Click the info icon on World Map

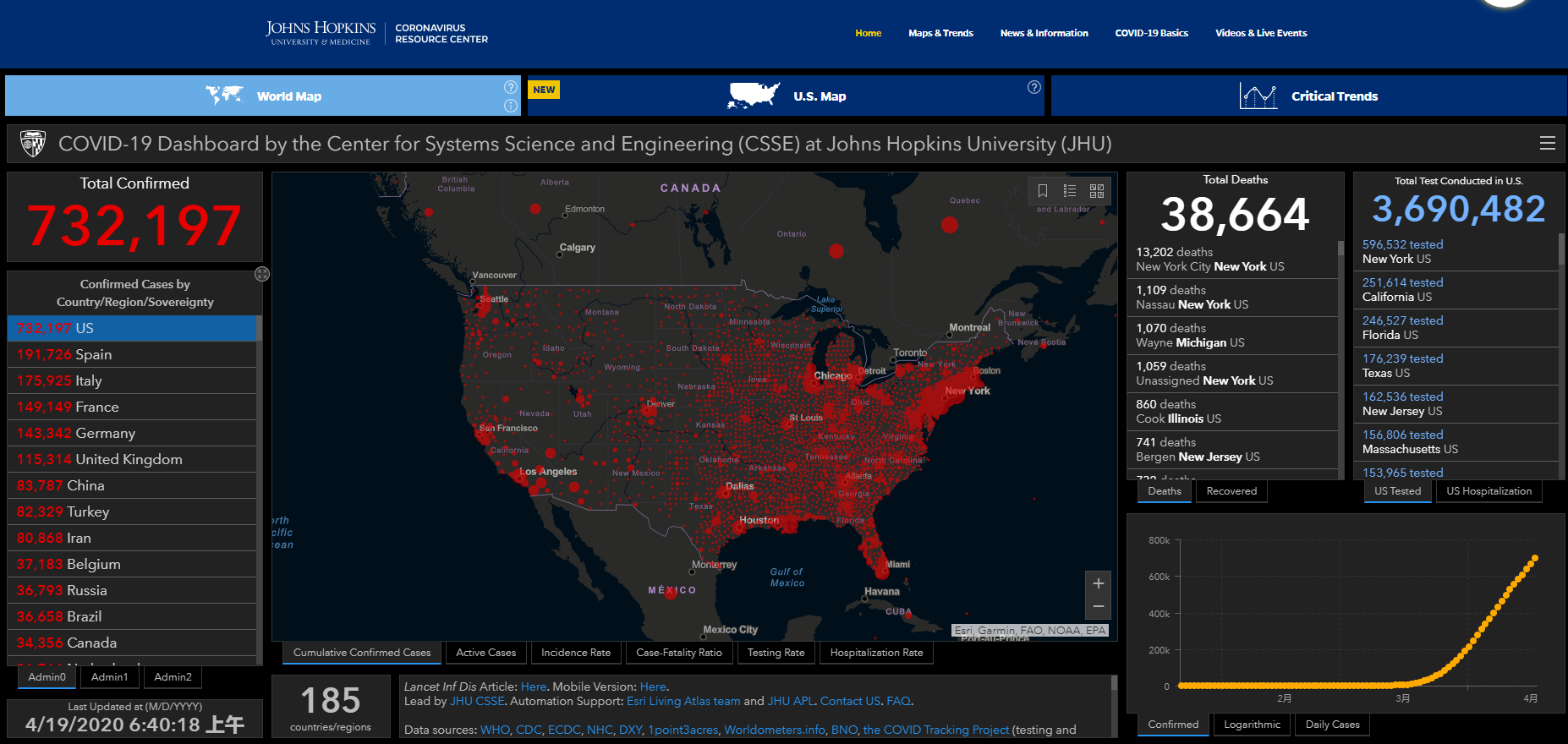(x=511, y=106)
